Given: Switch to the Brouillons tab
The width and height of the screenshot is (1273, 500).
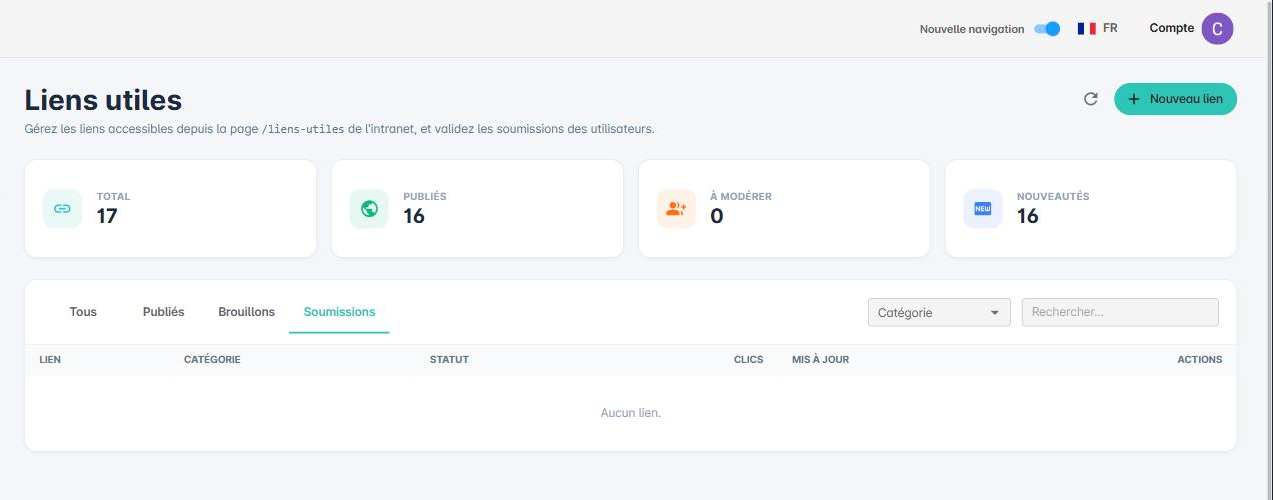Looking at the screenshot, I should (246, 312).
